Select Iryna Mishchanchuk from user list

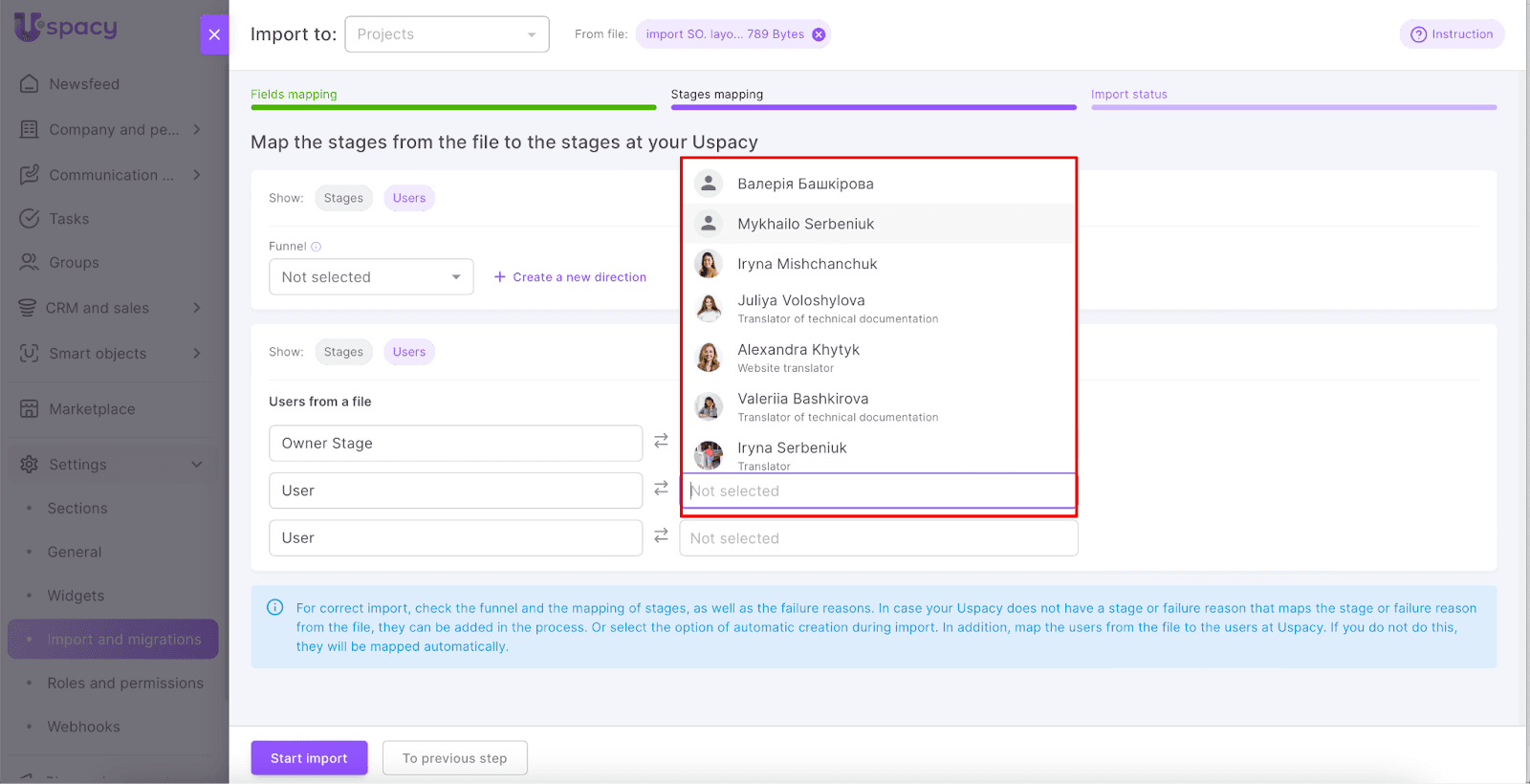[806, 264]
